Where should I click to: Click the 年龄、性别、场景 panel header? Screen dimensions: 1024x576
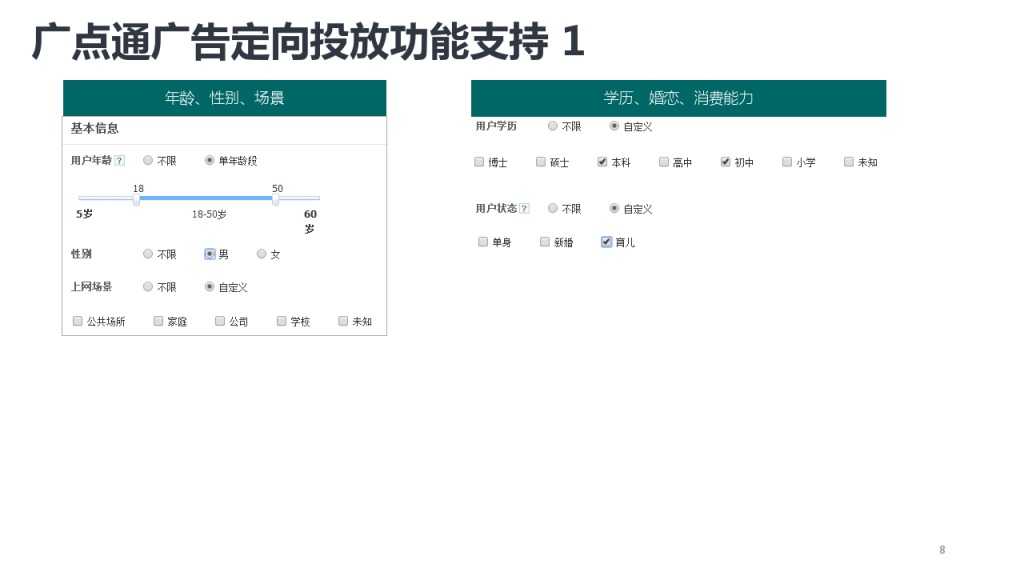[x=225, y=98]
